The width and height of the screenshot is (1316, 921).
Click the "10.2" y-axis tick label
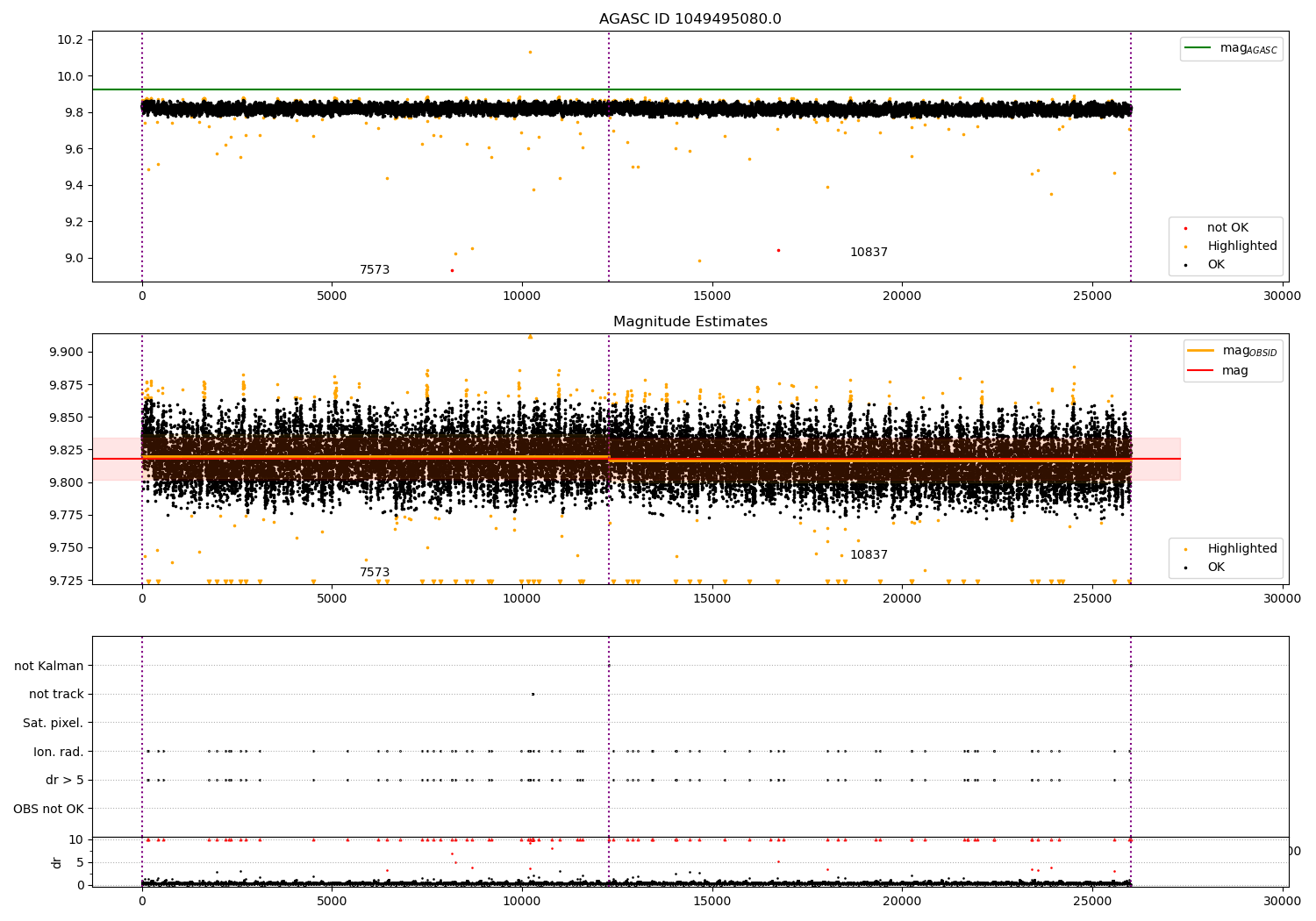(x=70, y=40)
